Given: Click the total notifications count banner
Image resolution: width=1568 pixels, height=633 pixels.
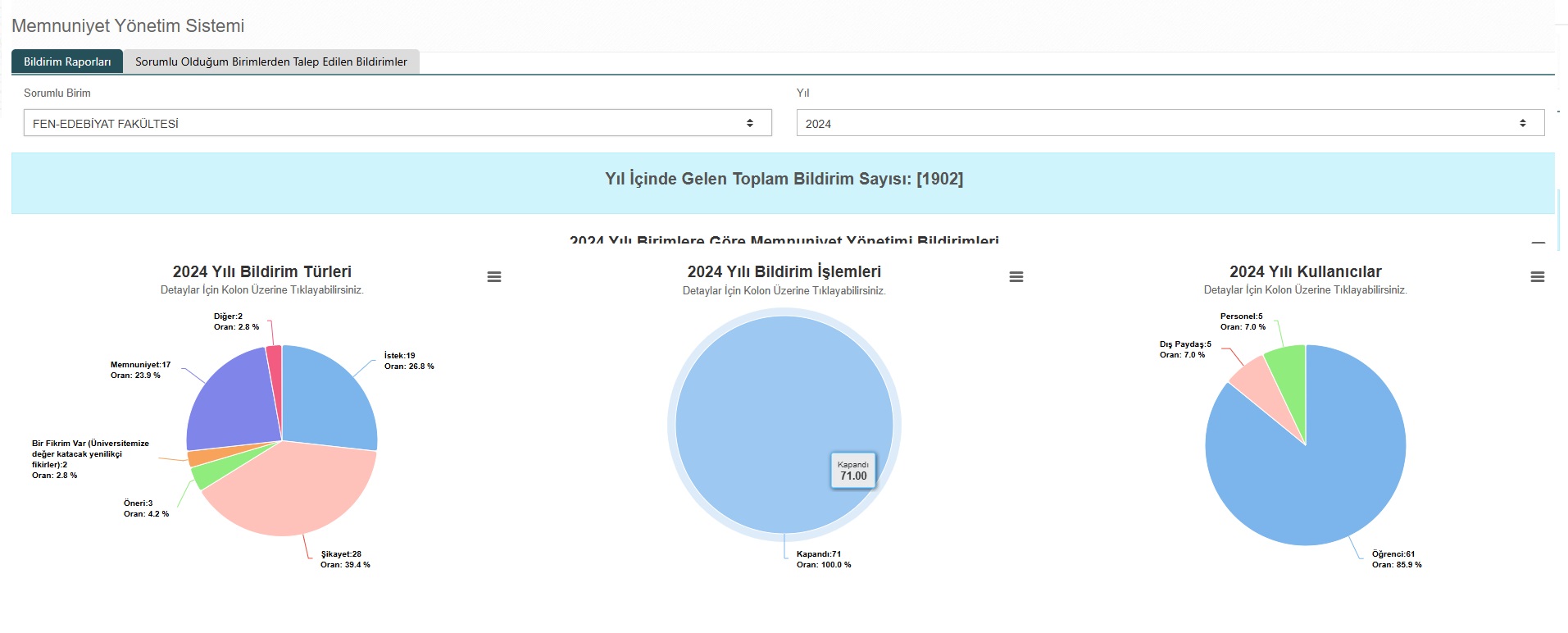Looking at the screenshot, I should pyautogui.click(x=783, y=180).
